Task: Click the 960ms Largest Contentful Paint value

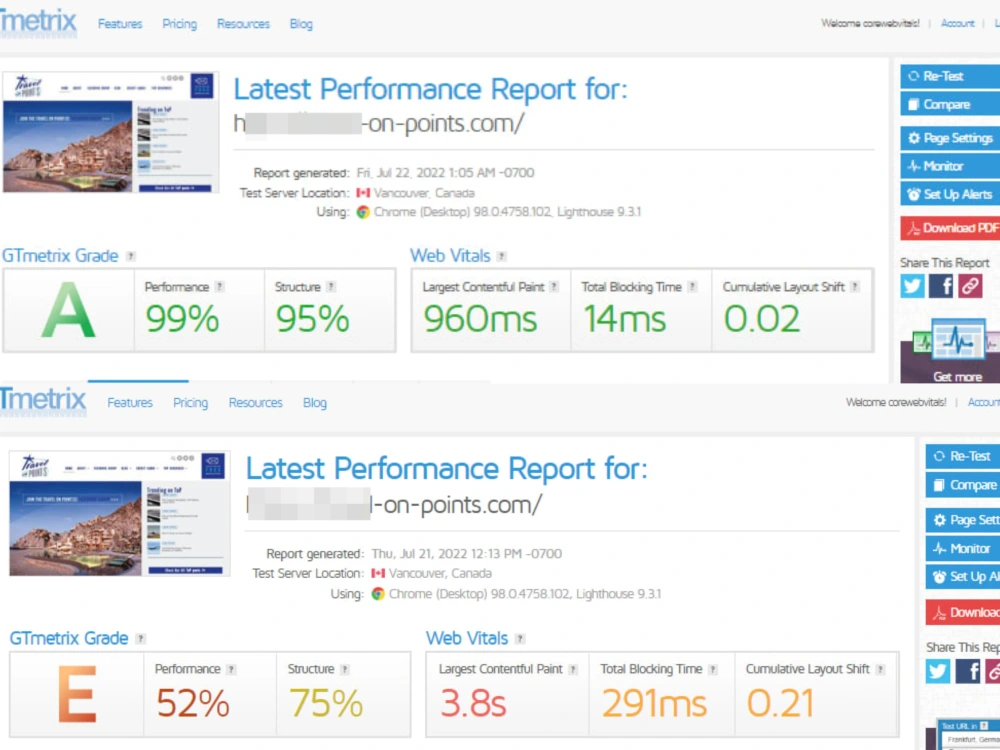Action: pos(480,319)
